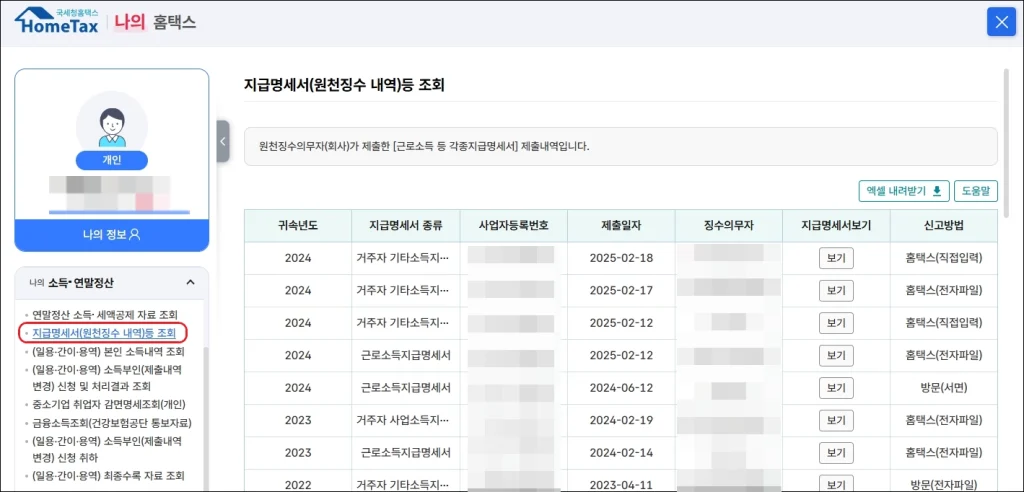The height and width of the screenshot is (492, 1024).
Task: View statement submitted on 2024-06-12
Action: 836,387
